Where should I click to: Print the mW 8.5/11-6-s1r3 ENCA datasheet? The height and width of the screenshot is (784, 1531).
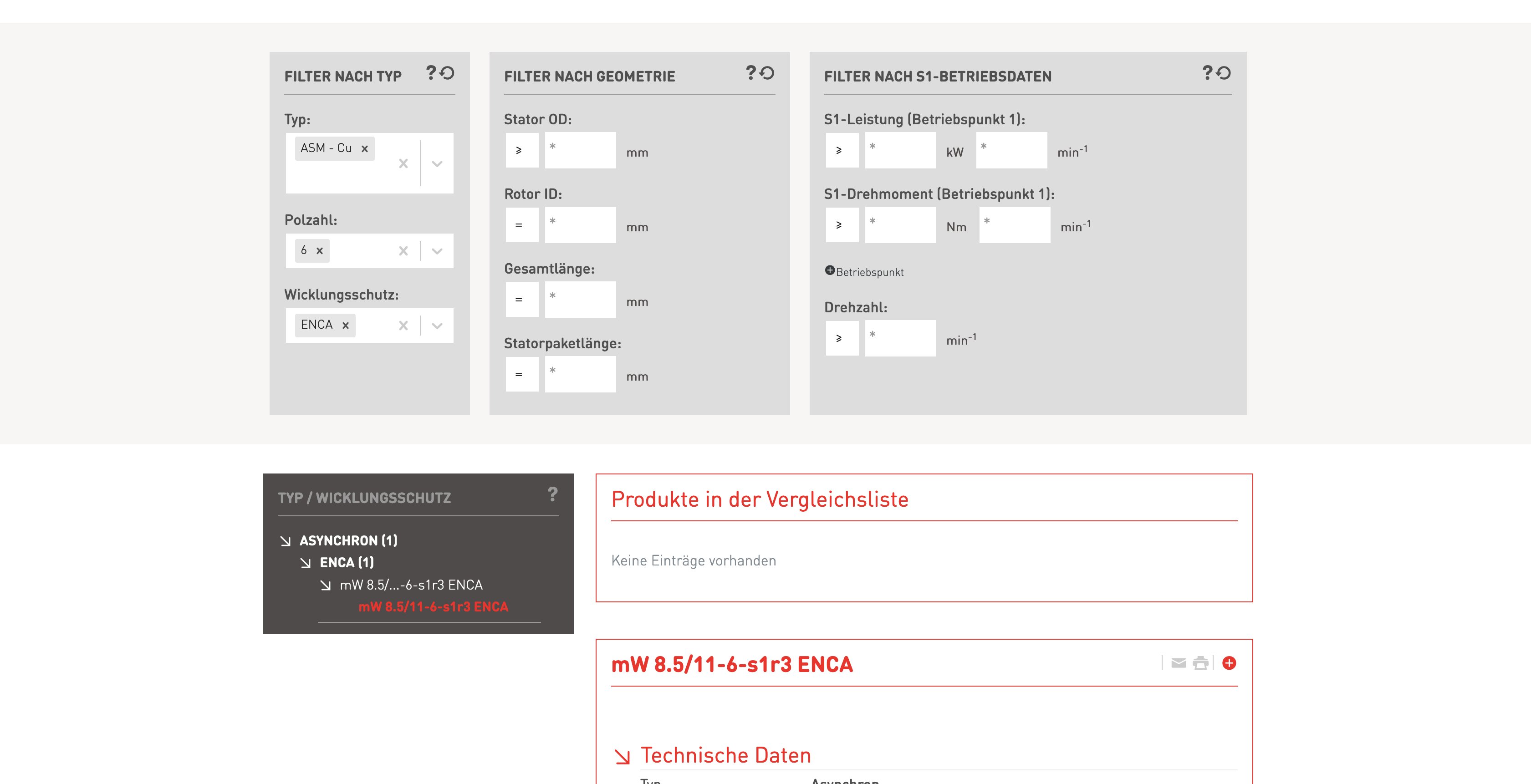pyautogui.click(x=1200, y=663)
